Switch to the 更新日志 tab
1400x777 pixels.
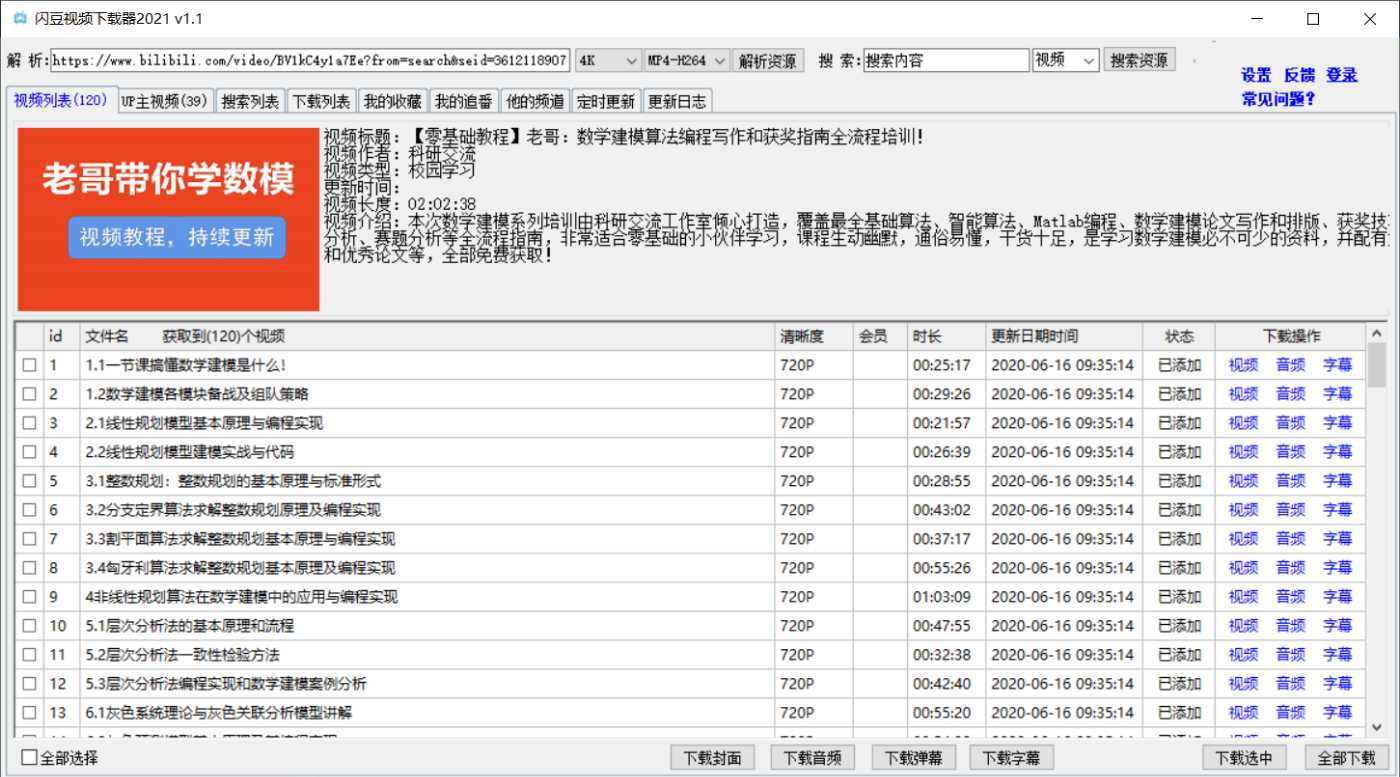click(678, 100)
